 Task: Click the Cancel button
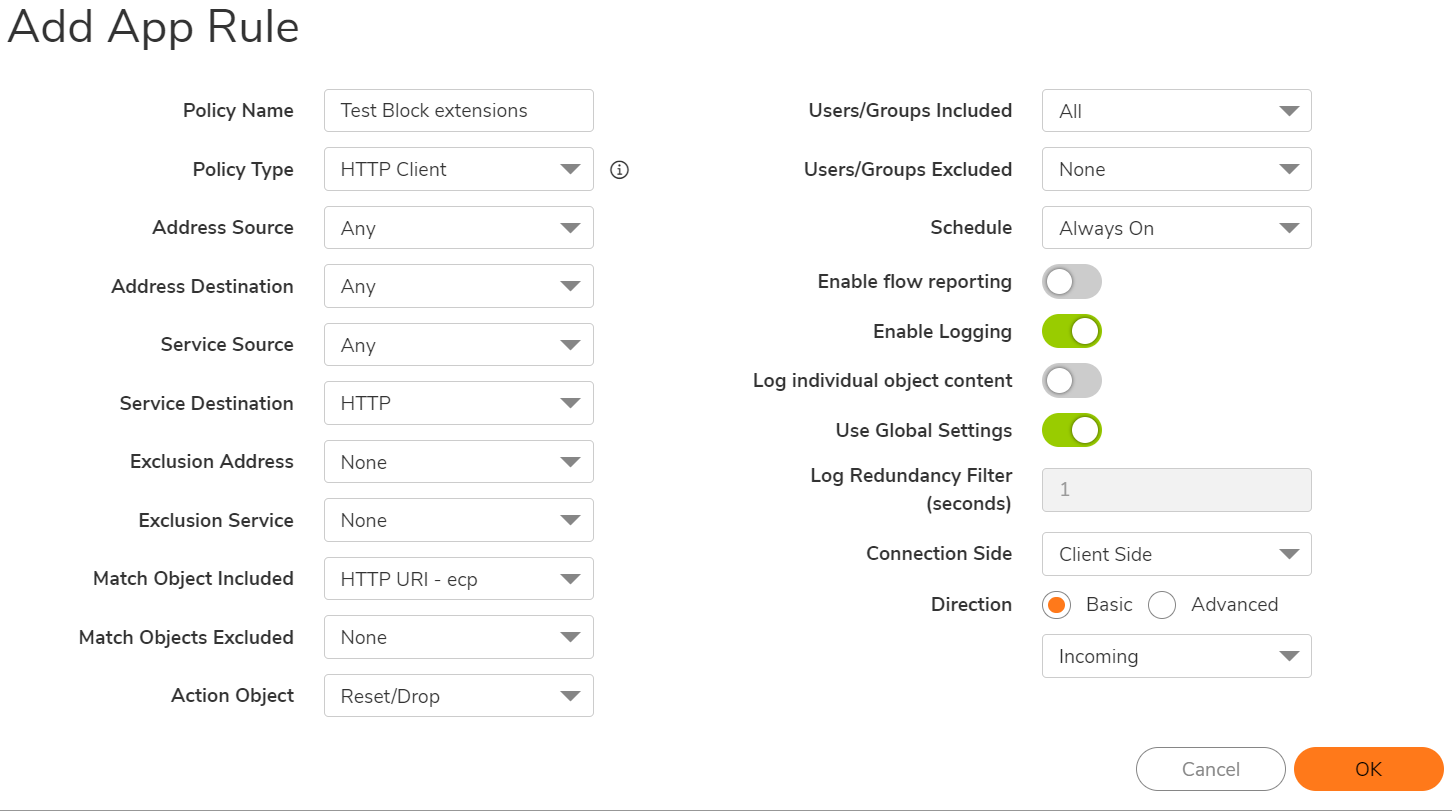pos(1210,769)
